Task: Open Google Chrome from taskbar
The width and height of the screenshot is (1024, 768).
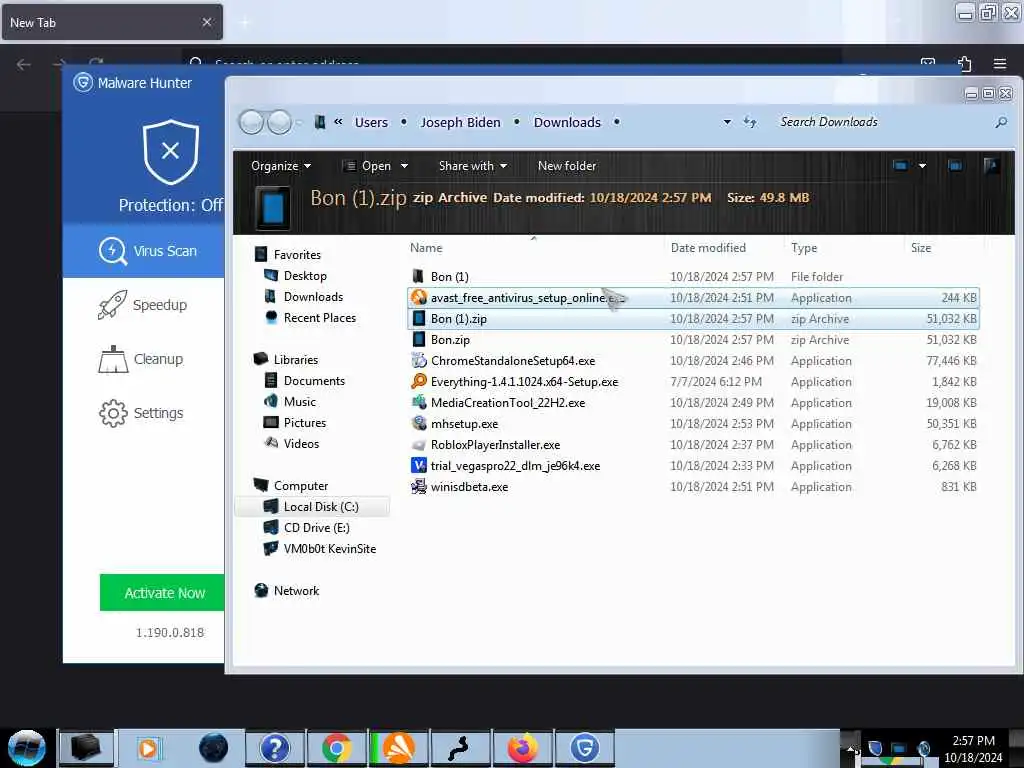Action: [x=337, y=748]
